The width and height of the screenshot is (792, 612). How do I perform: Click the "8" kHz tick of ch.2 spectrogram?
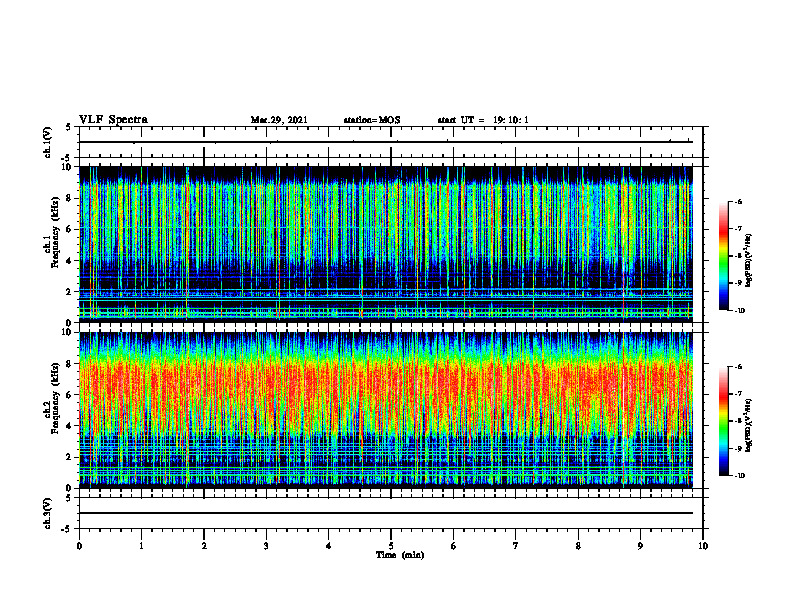pos(70,364)
